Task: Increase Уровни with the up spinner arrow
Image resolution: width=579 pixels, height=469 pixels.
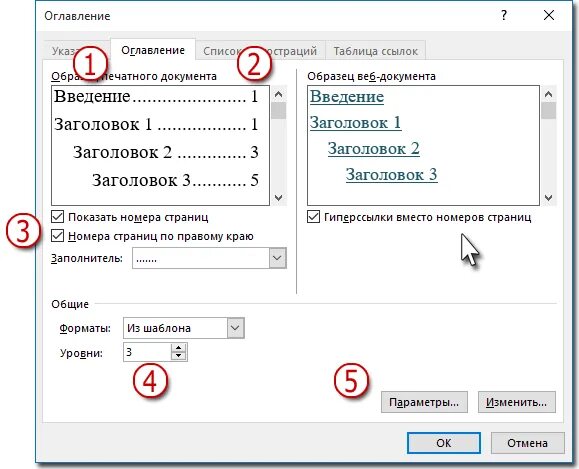Action: point(179,348)
